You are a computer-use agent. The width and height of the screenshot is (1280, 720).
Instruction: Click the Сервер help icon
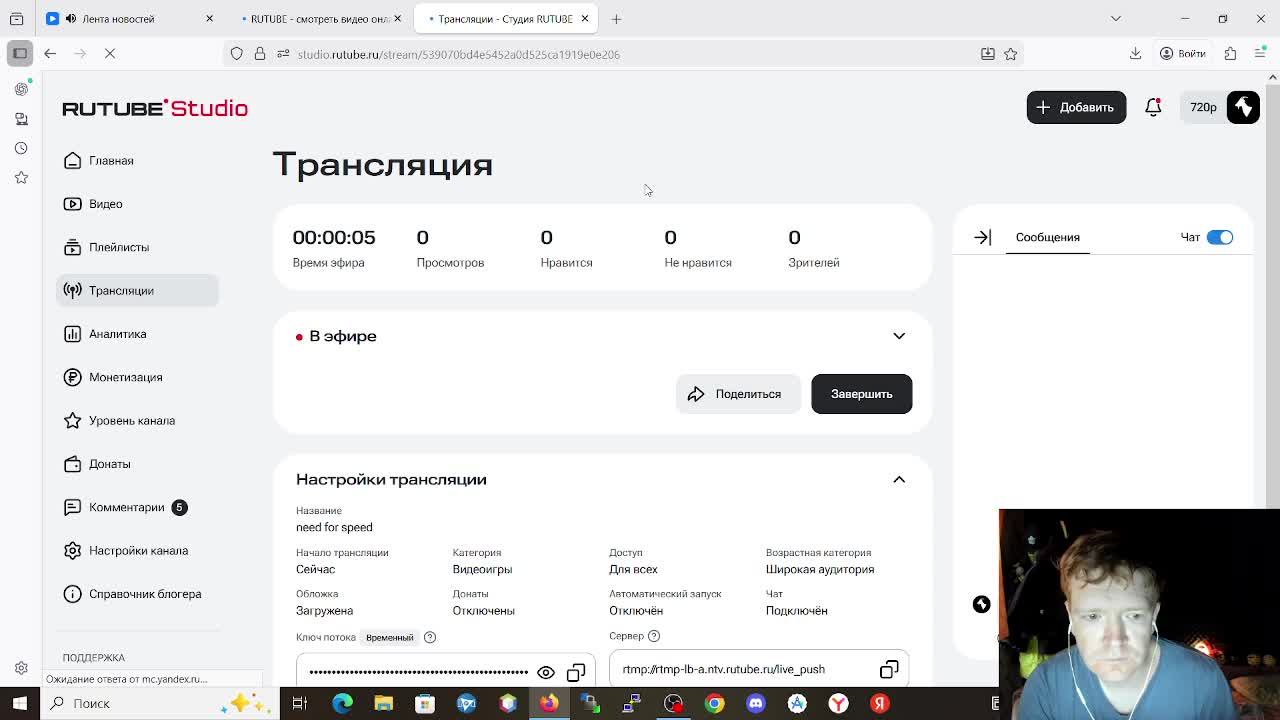pyautogui.click(x=654, y=636)
